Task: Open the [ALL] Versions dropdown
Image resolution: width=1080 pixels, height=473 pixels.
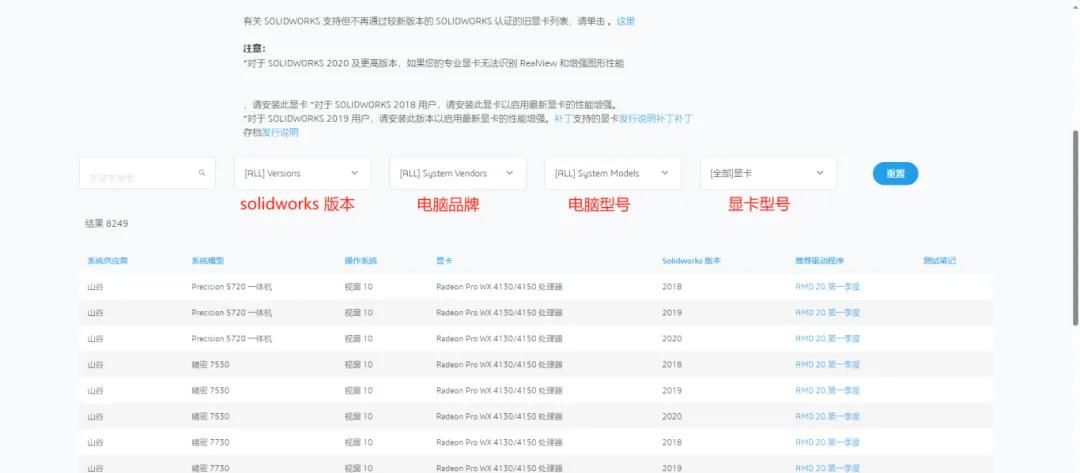Action: (301, 173)
